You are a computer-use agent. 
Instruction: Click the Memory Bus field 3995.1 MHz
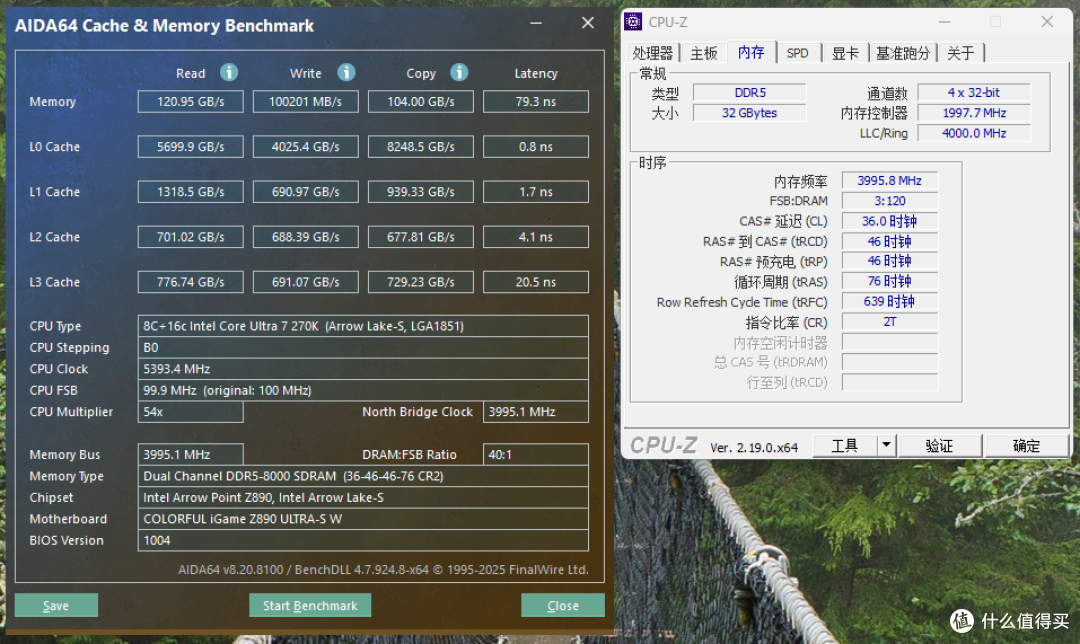tap(191, 455)
